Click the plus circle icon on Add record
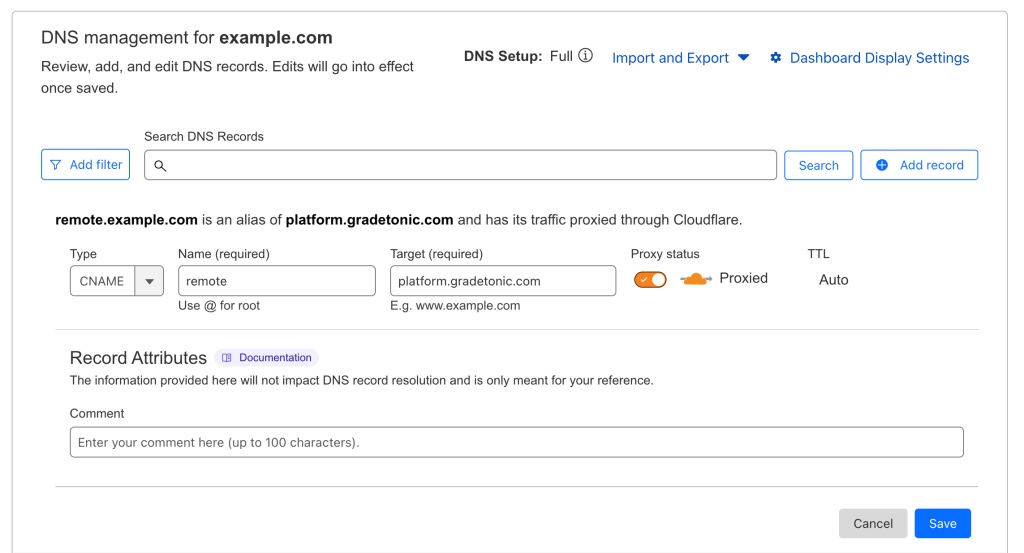This screenshot has width=1024, height=553. pyautogui.click(x=882, y=165)
